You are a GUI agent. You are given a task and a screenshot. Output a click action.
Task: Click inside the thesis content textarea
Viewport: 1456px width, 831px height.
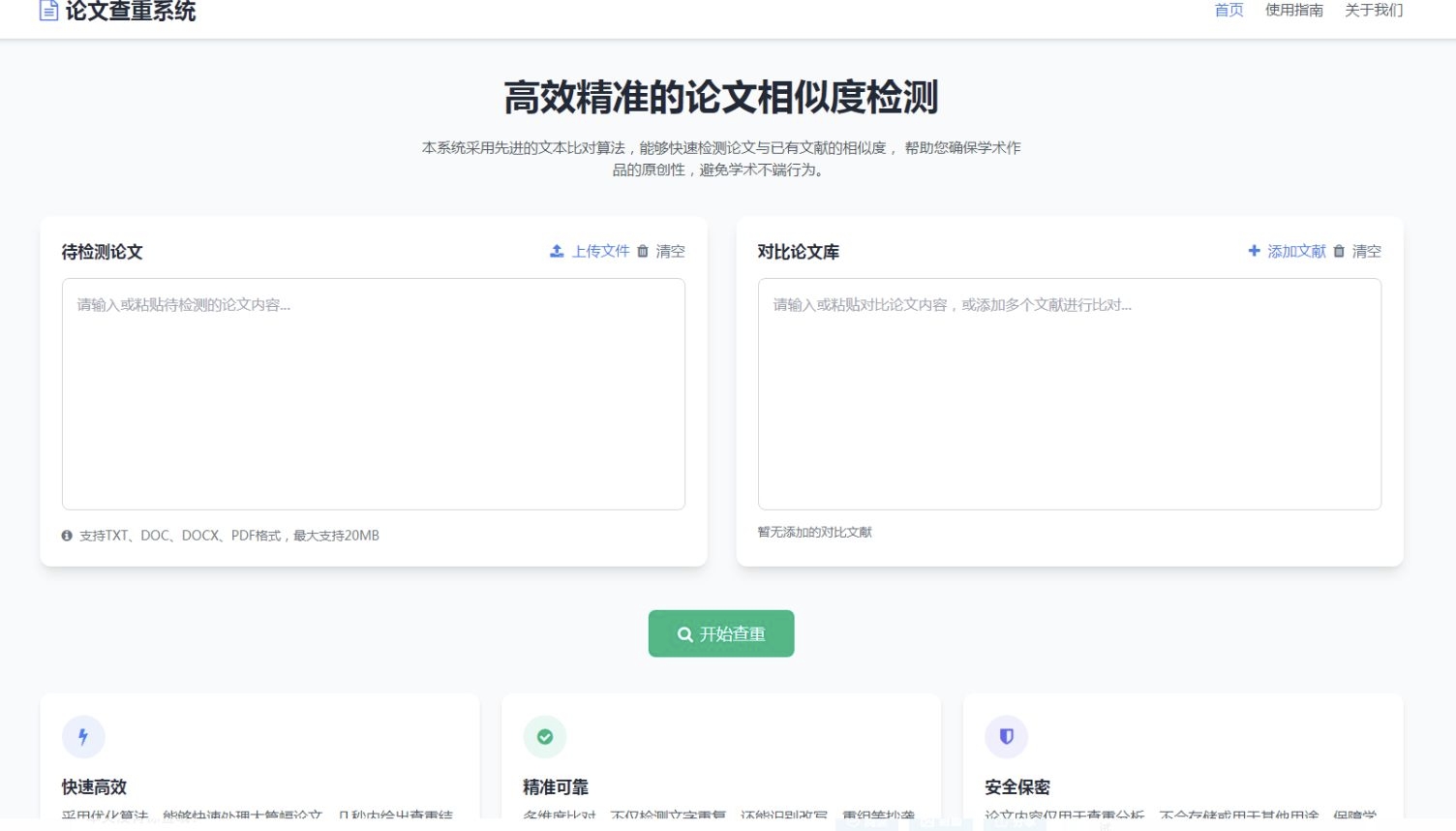[x=373, y=392]
